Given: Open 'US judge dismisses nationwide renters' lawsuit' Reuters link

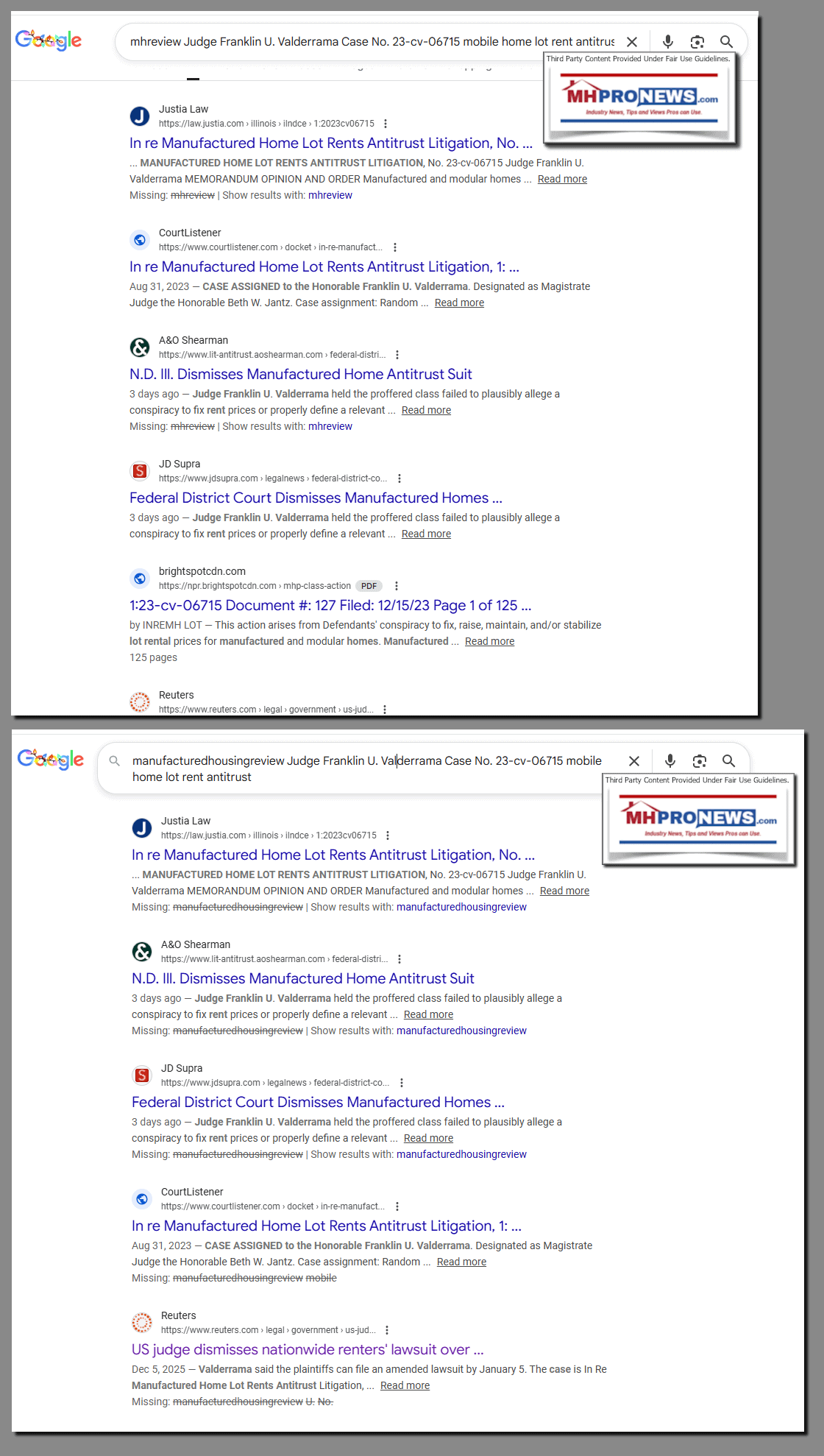Looking at the screenshot, I should pos(307,1350).
